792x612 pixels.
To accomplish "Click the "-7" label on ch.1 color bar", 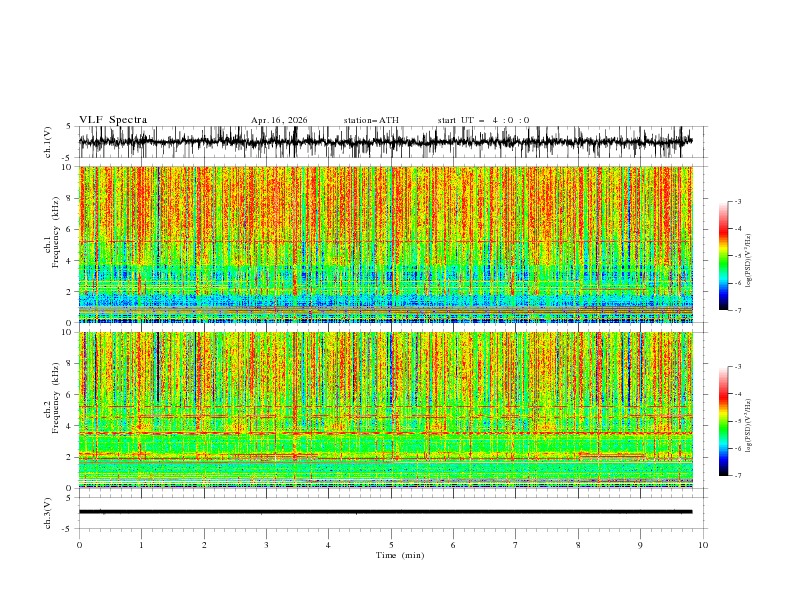I will click(x=737, y=310).
